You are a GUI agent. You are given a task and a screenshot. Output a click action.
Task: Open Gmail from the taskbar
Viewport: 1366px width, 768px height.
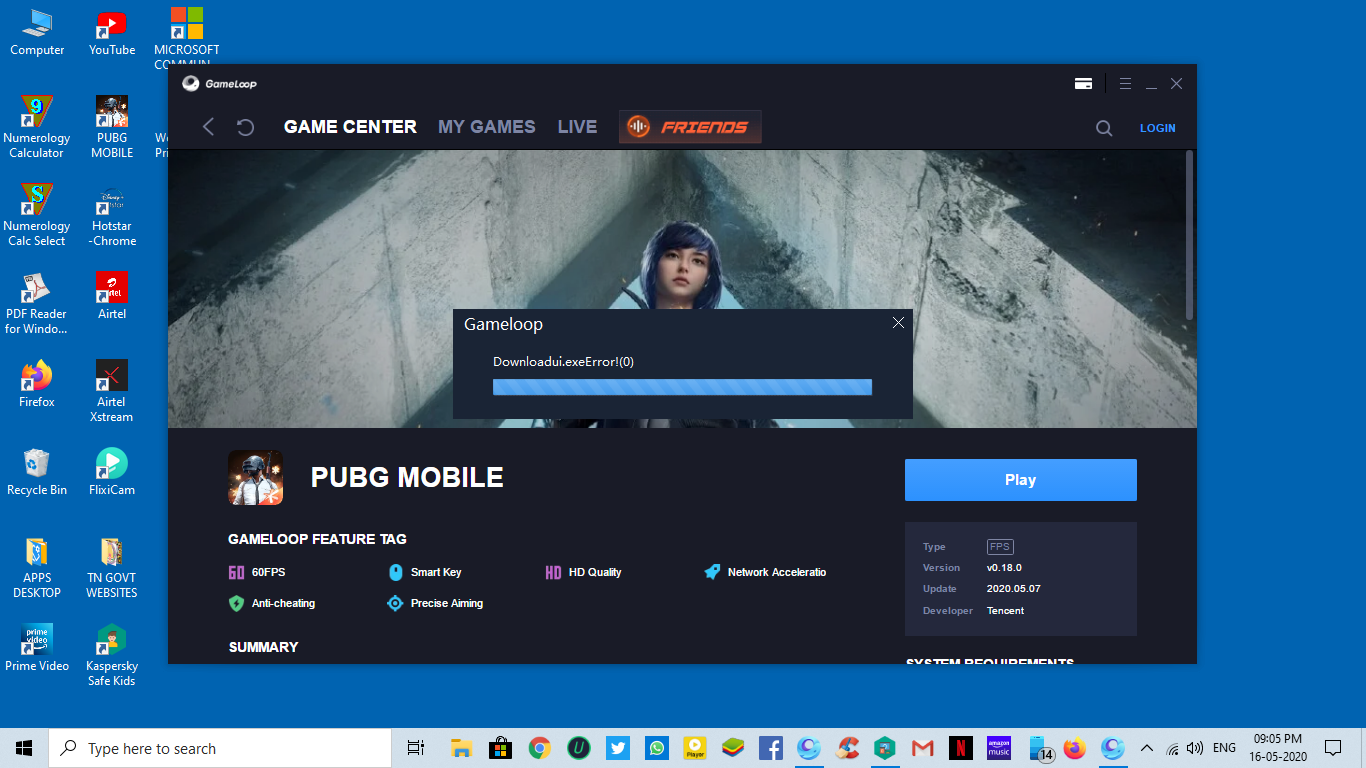(x=923, y=748)
